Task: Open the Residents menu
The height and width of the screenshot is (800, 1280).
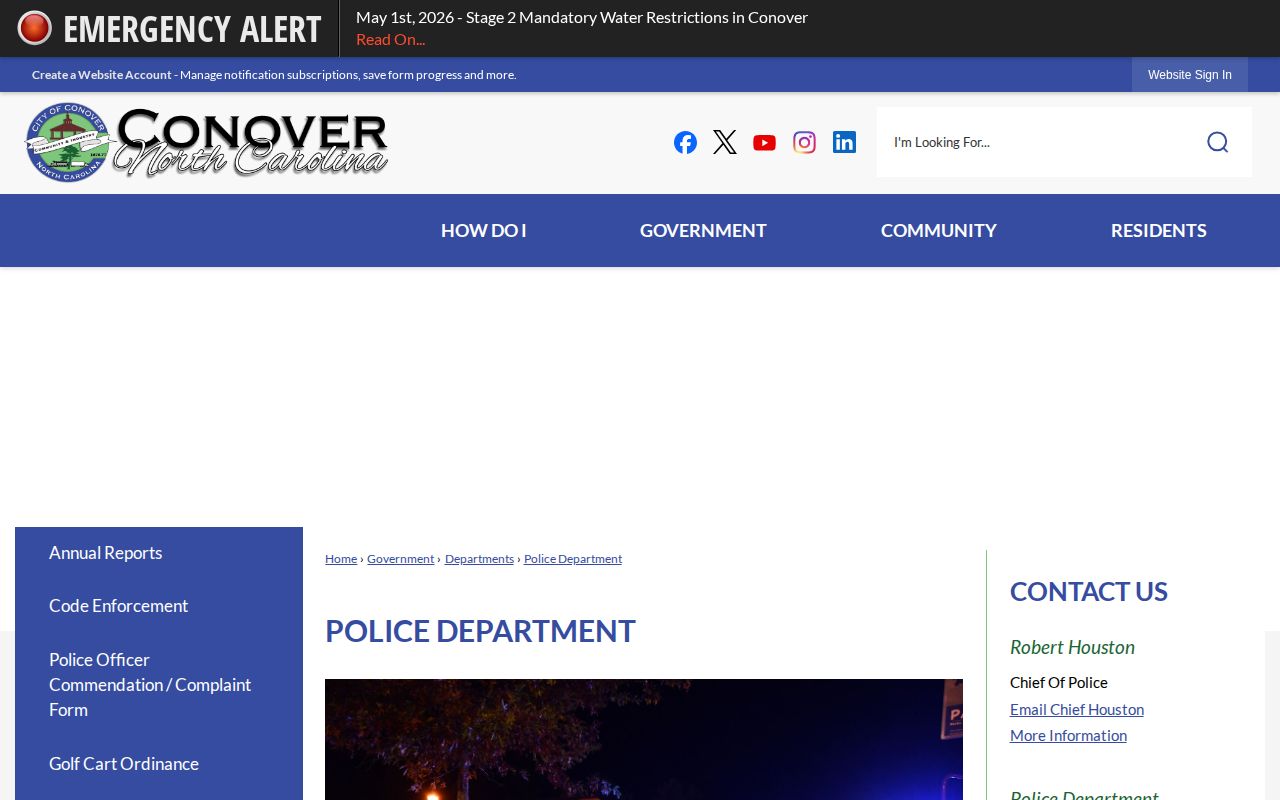Action: click(1159, 230)
